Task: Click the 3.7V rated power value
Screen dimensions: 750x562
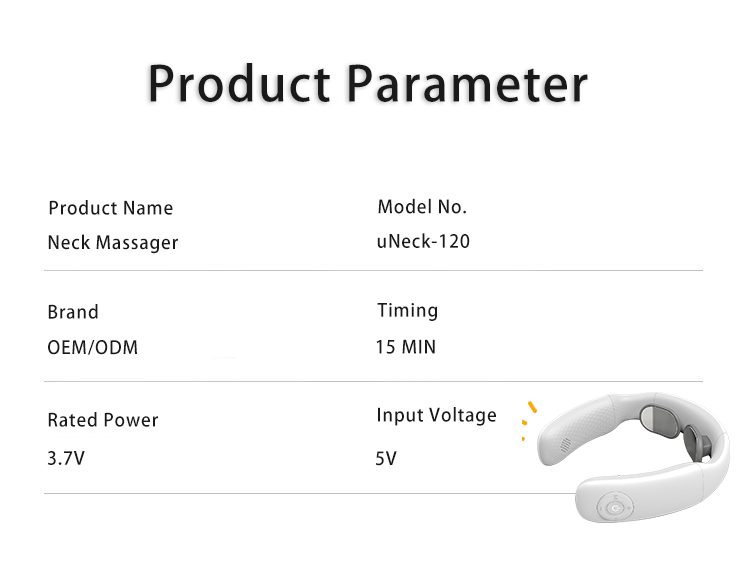Action: coord(66,458)
